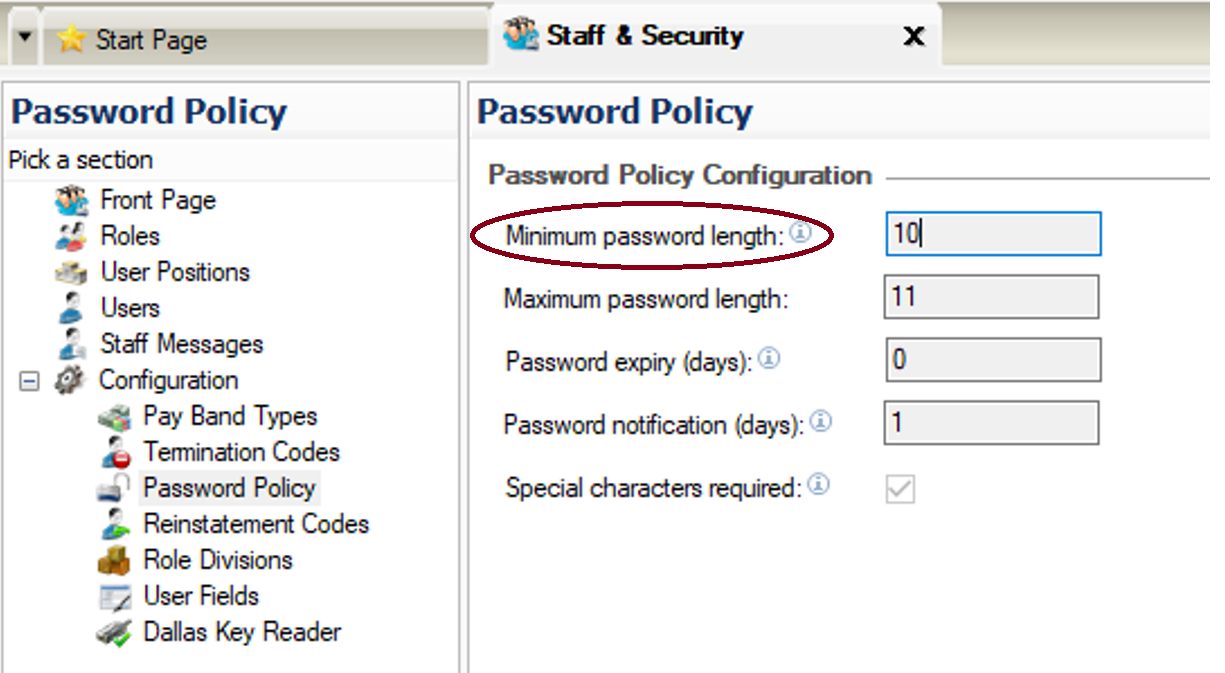Show info tooltip for Minimum password length

pos(799,234)
